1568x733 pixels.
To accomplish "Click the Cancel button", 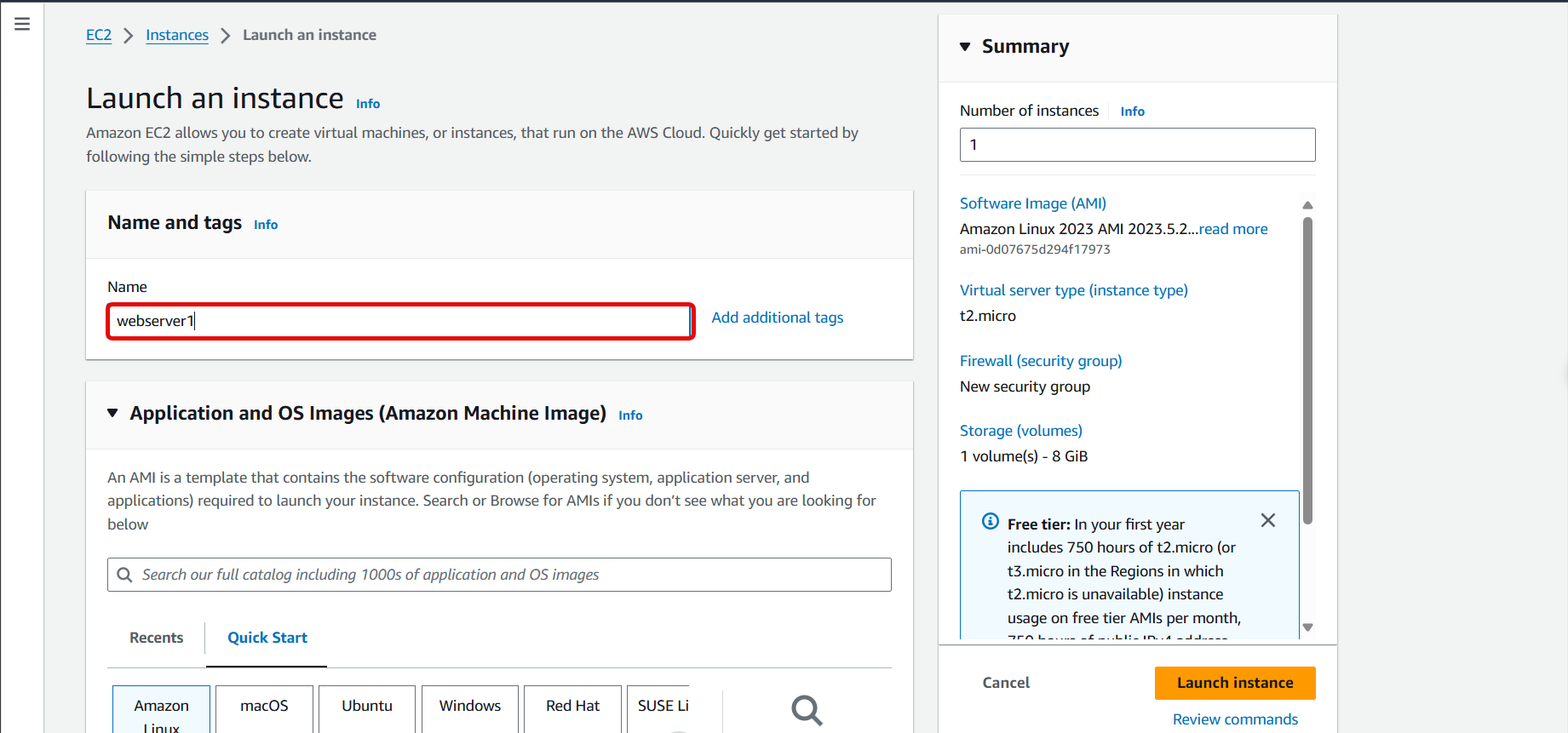I will click(x=1005, y=683).
